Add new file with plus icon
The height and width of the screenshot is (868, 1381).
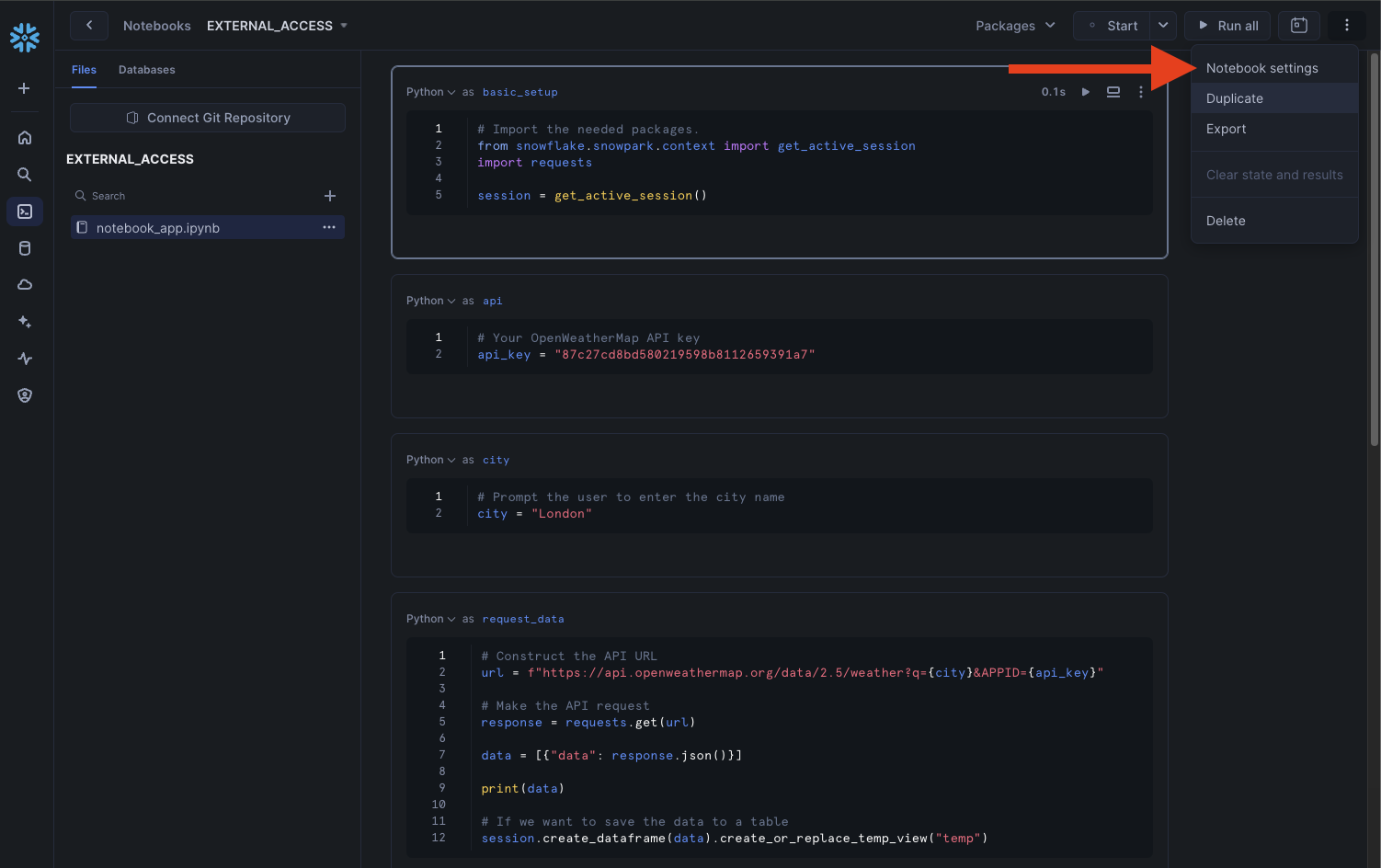(x=330, y=196)
